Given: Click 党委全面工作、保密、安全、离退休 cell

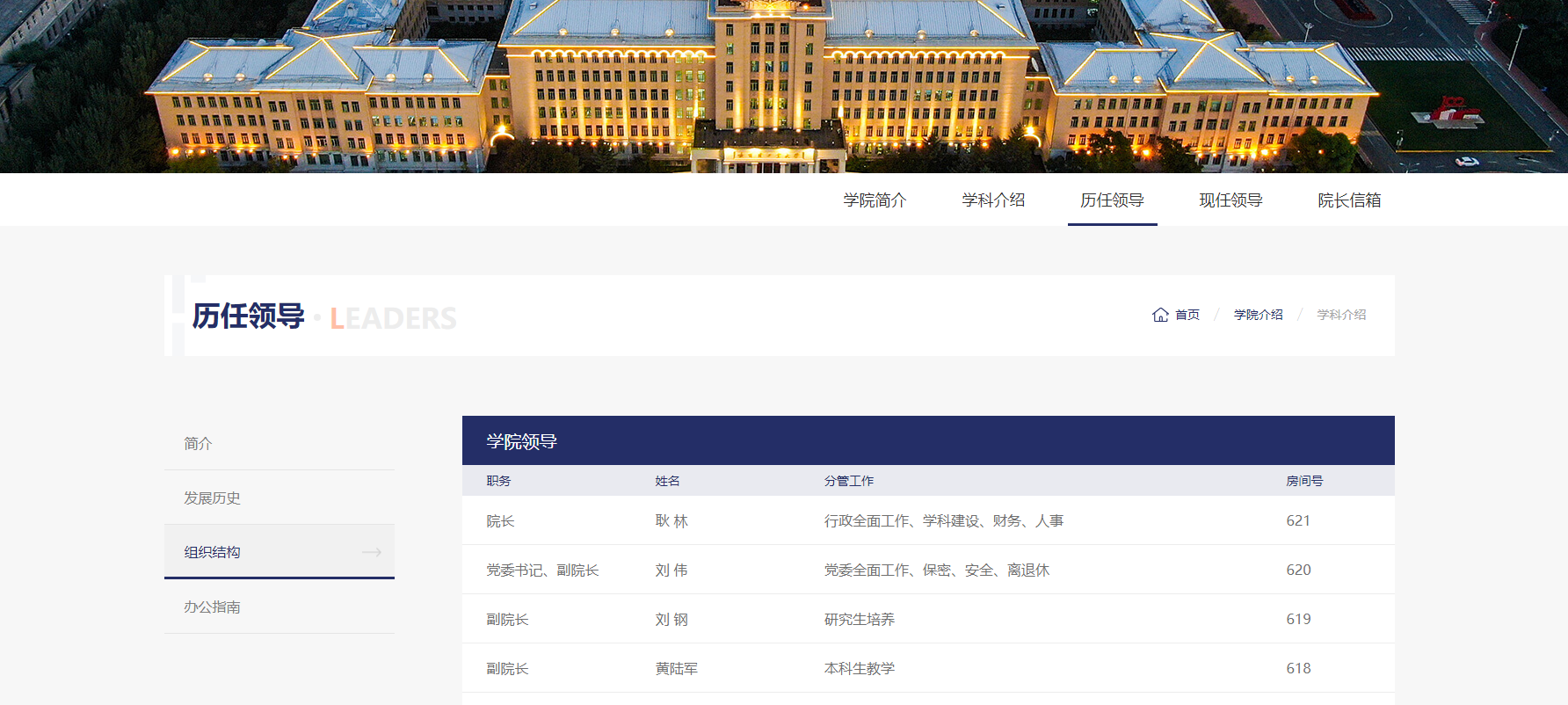Looking at the screenshot, I should point(937,571).
